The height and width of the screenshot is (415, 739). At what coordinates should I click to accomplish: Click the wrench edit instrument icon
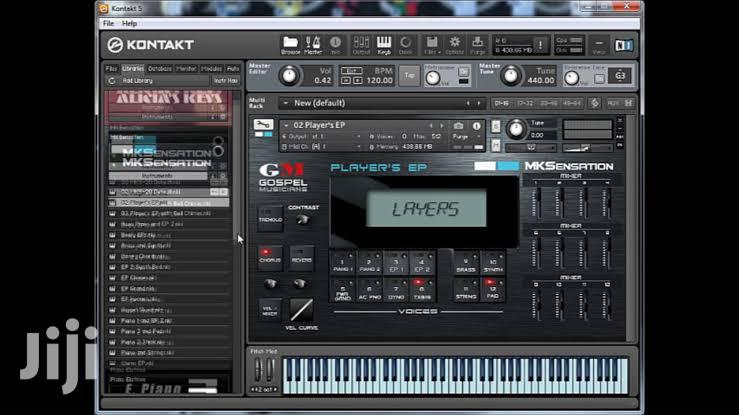click(x=263, y=125)
